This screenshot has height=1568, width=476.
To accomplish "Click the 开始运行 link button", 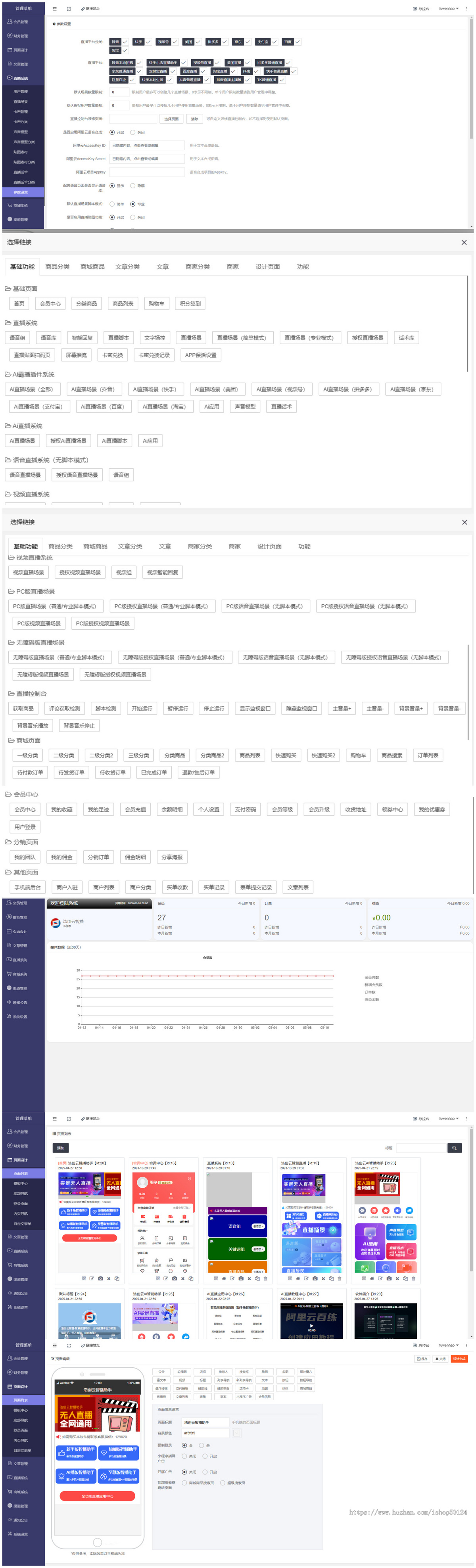I will coord(142,709).
